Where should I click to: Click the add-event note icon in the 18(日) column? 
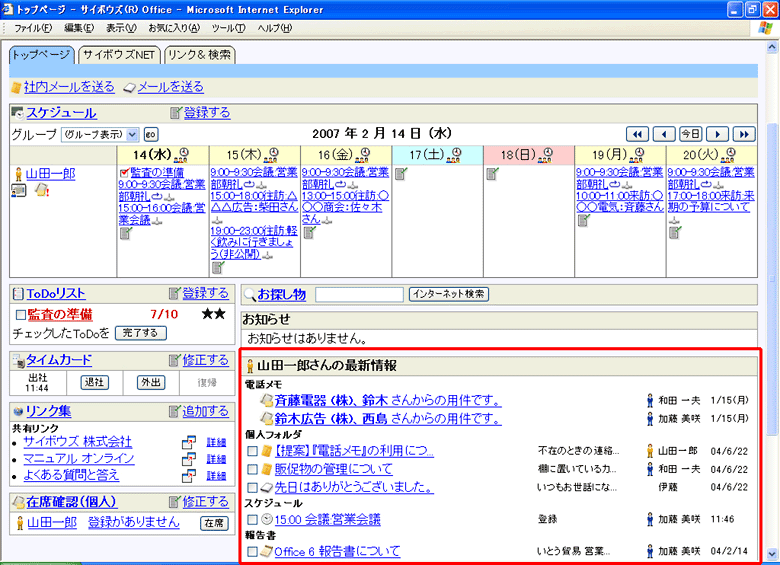tap(492, 174)
